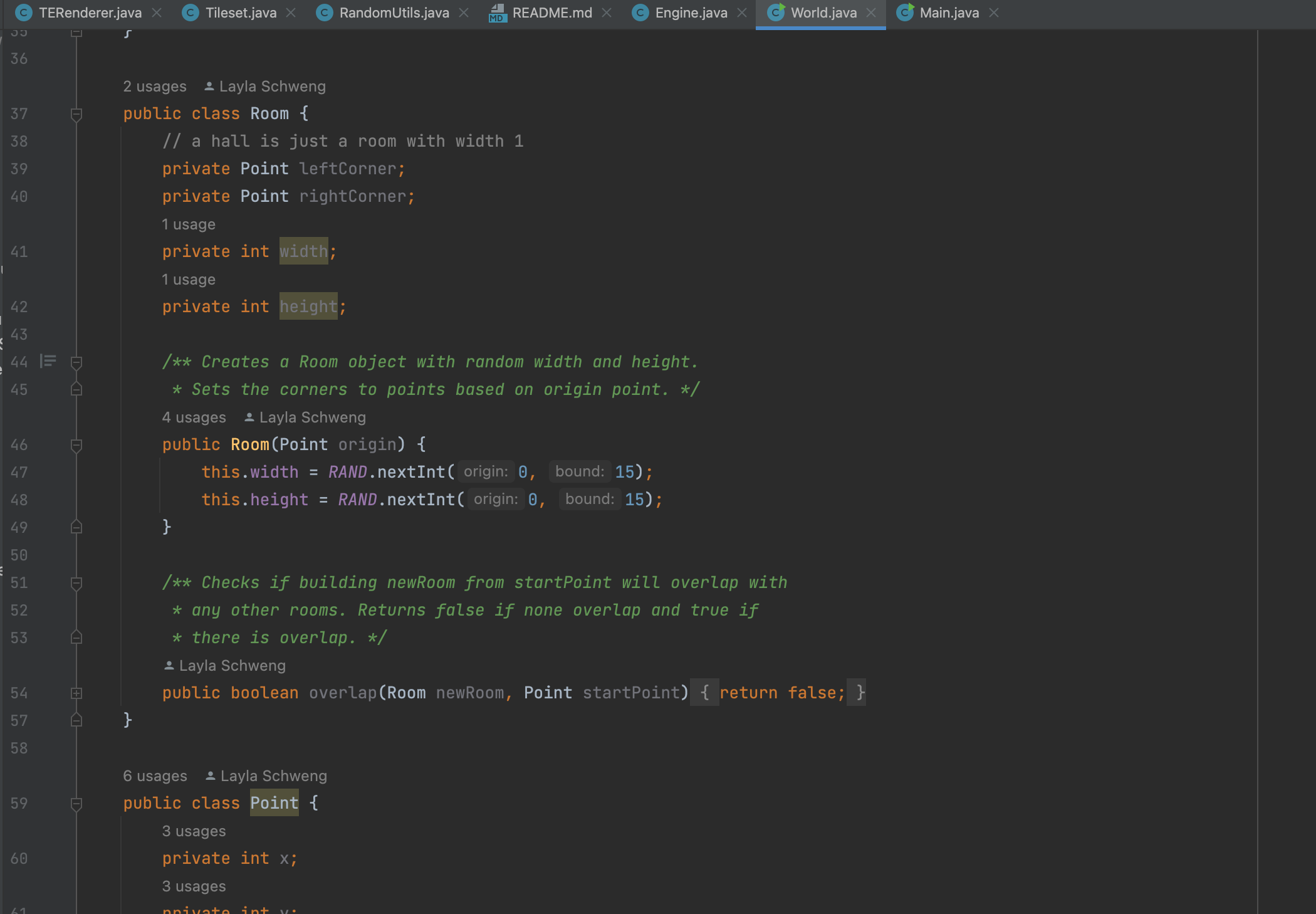This screenshot has width=1316, height=914.
Task: Expand the folded overlap method
Action: coord(76,693)
